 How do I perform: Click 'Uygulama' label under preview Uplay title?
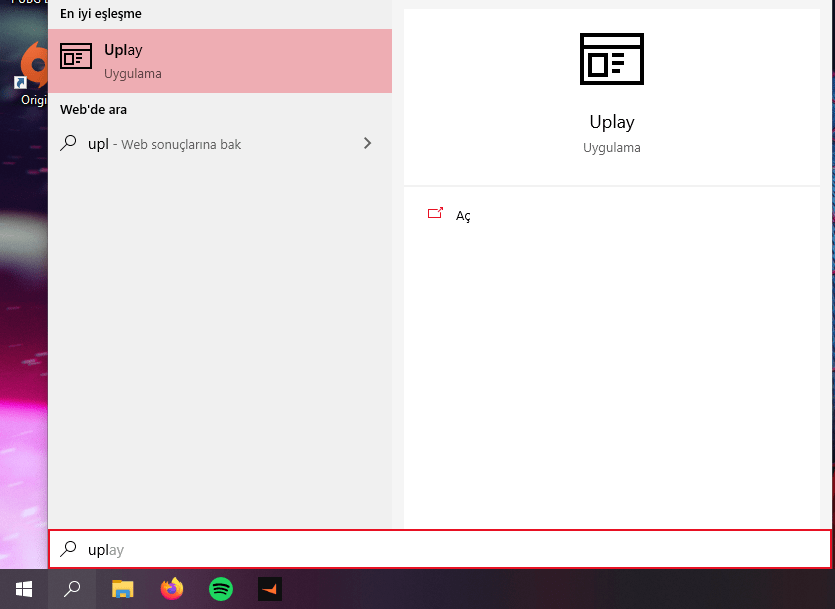(611, 147)
